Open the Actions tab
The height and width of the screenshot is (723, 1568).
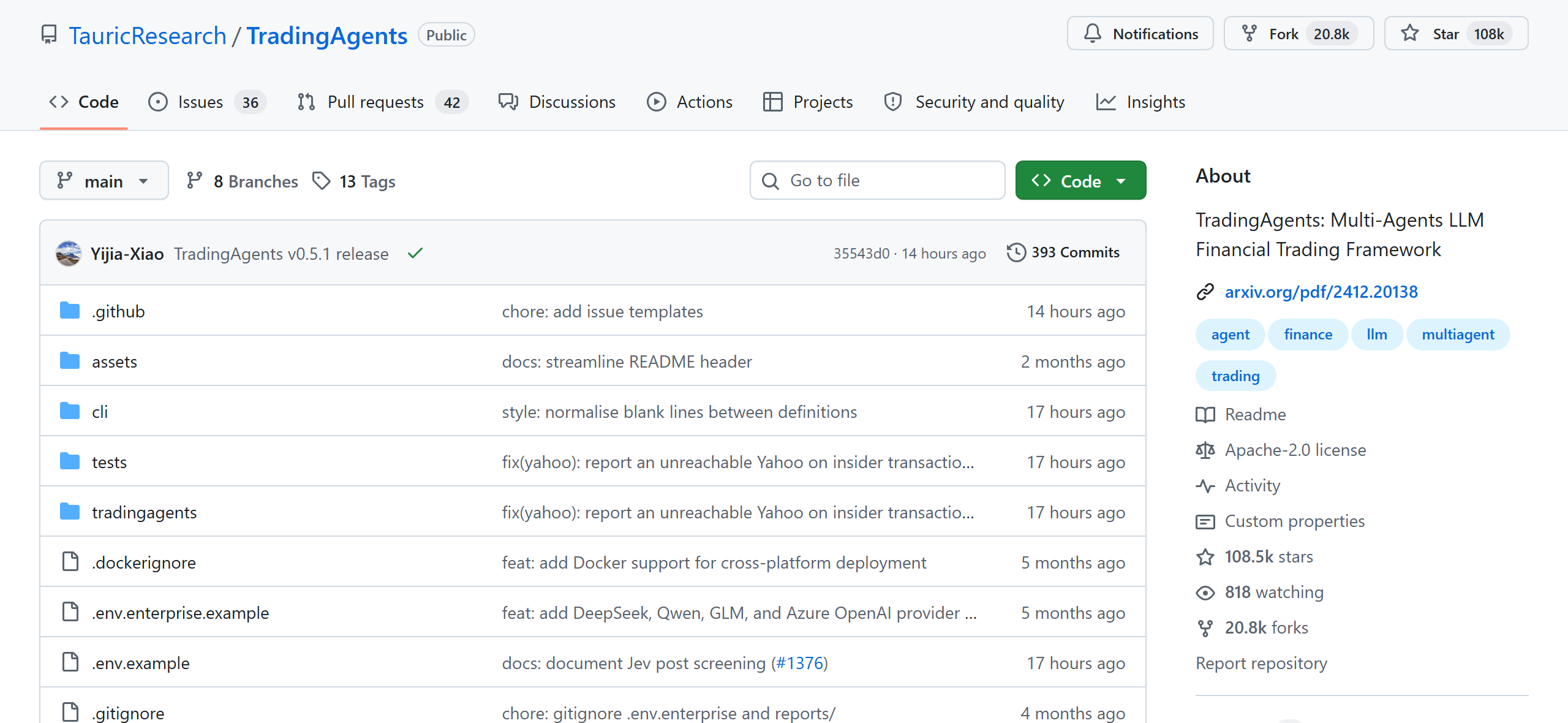(690, 102)
